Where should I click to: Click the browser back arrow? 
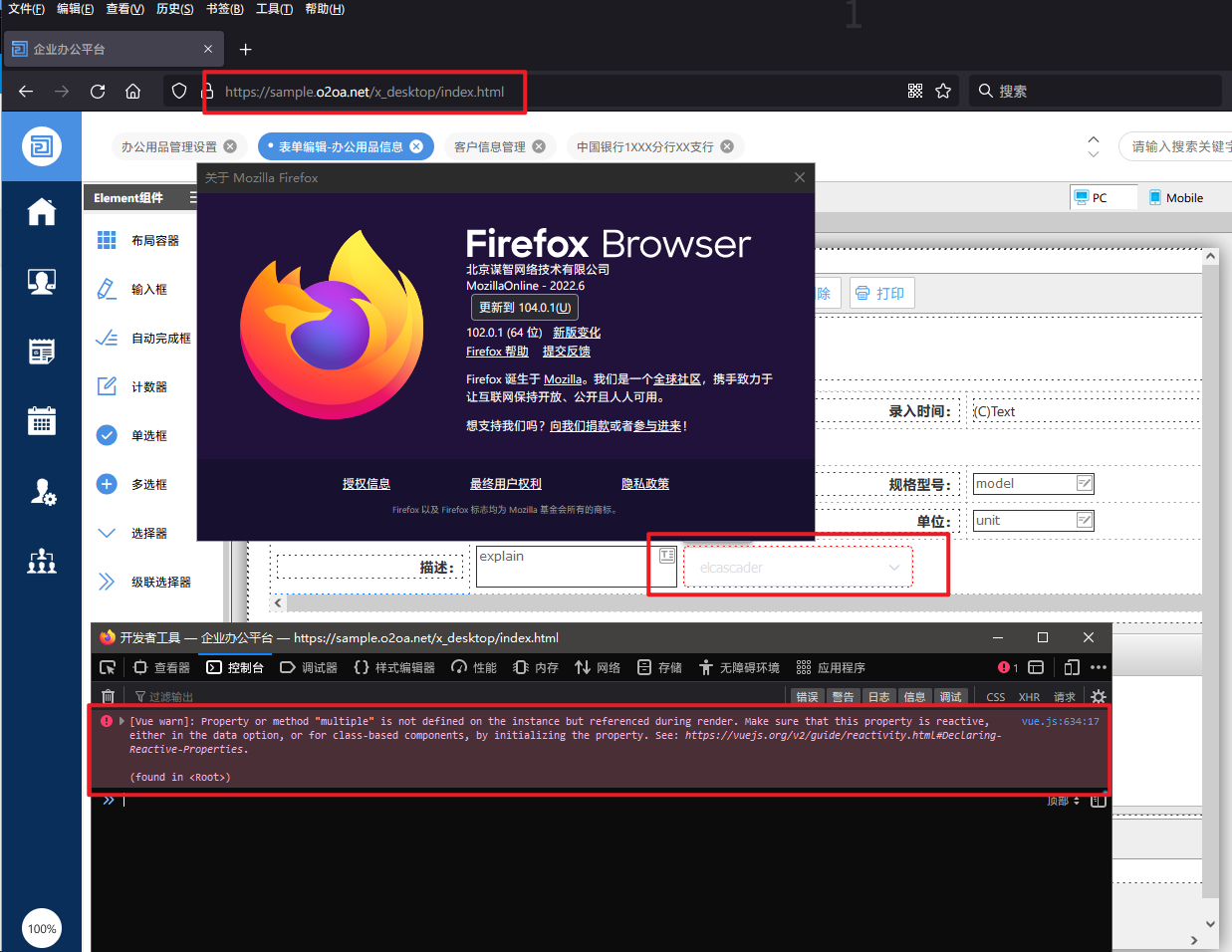(x=26, y=92)
